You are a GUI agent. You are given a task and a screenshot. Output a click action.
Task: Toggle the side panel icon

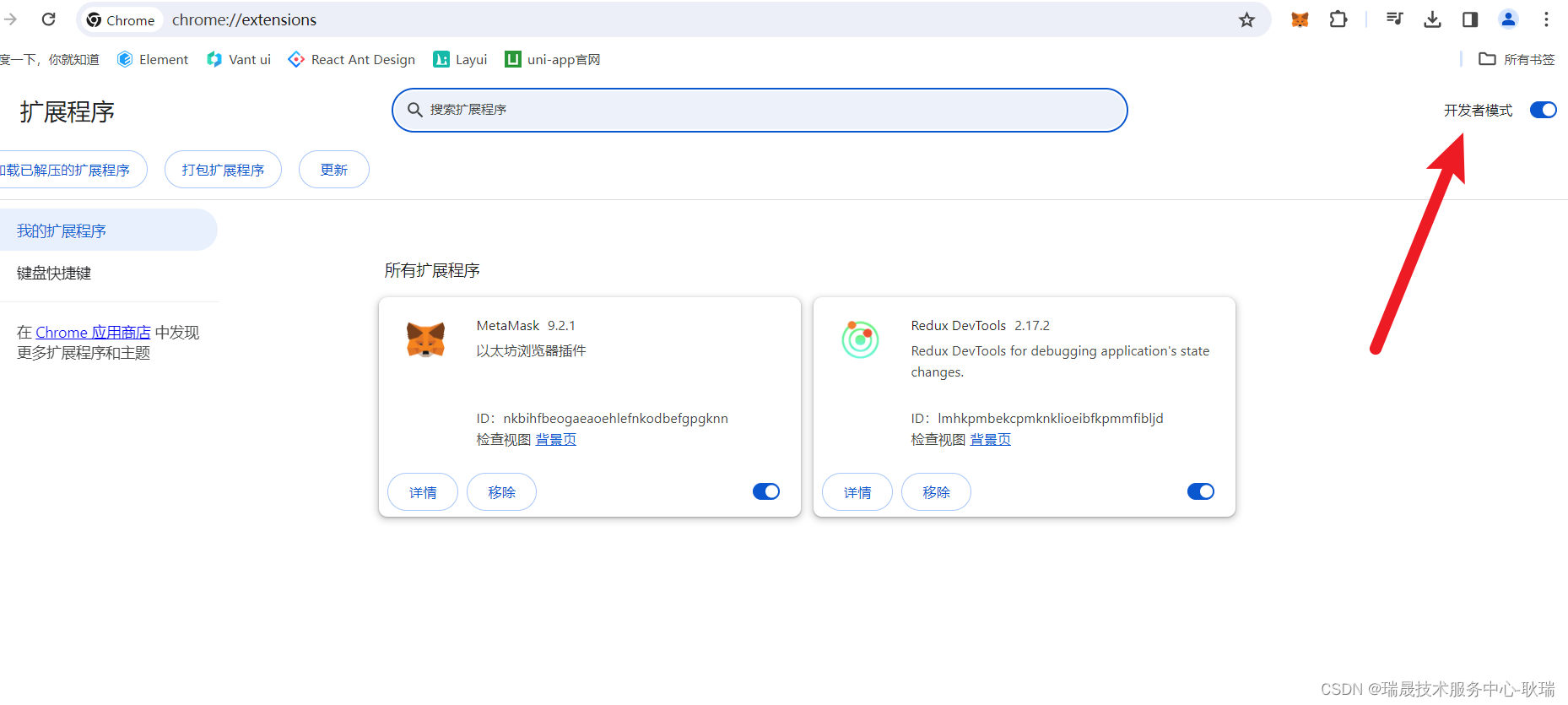1470,19
